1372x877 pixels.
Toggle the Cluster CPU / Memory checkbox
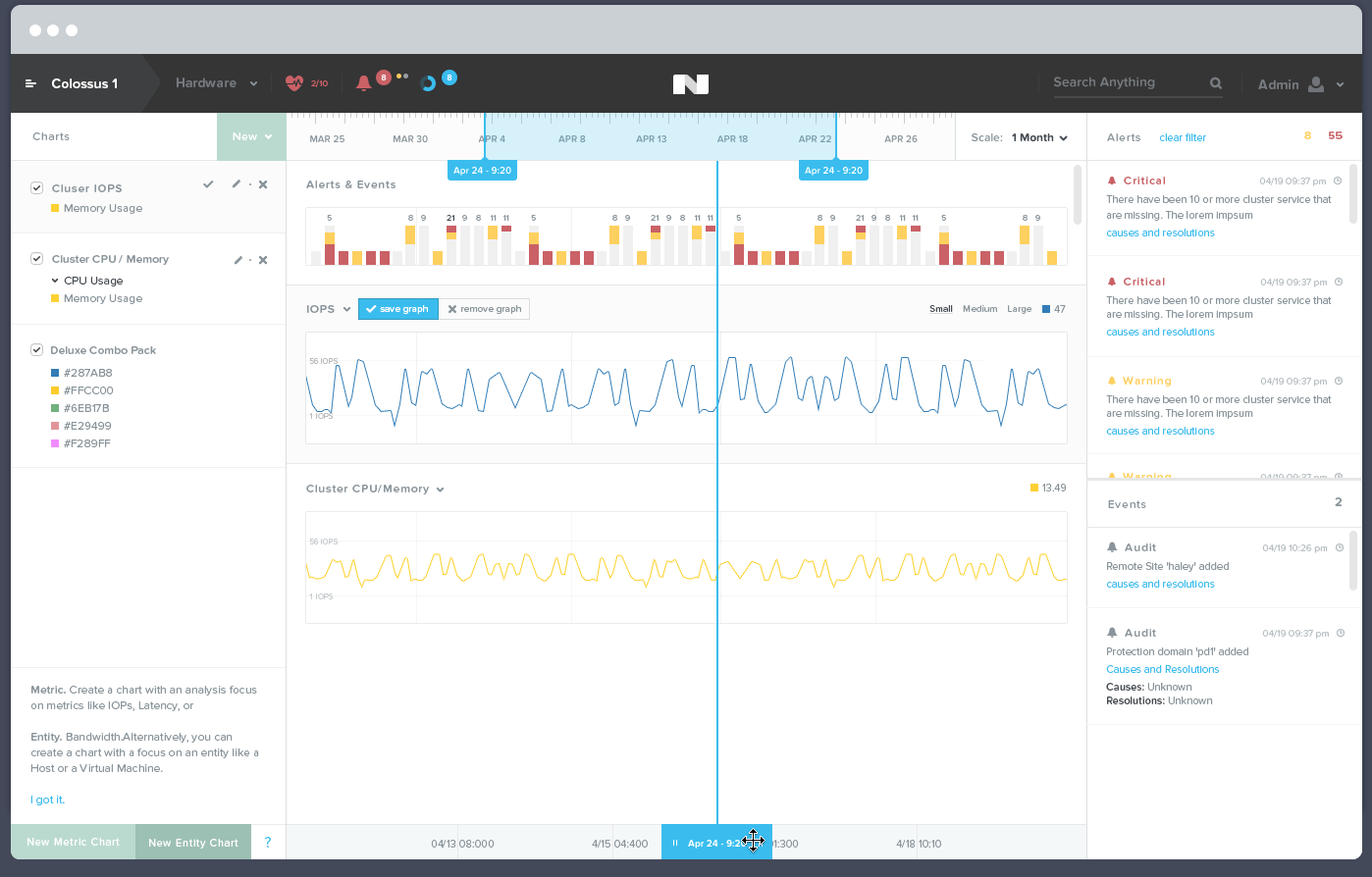click(37, 259)
